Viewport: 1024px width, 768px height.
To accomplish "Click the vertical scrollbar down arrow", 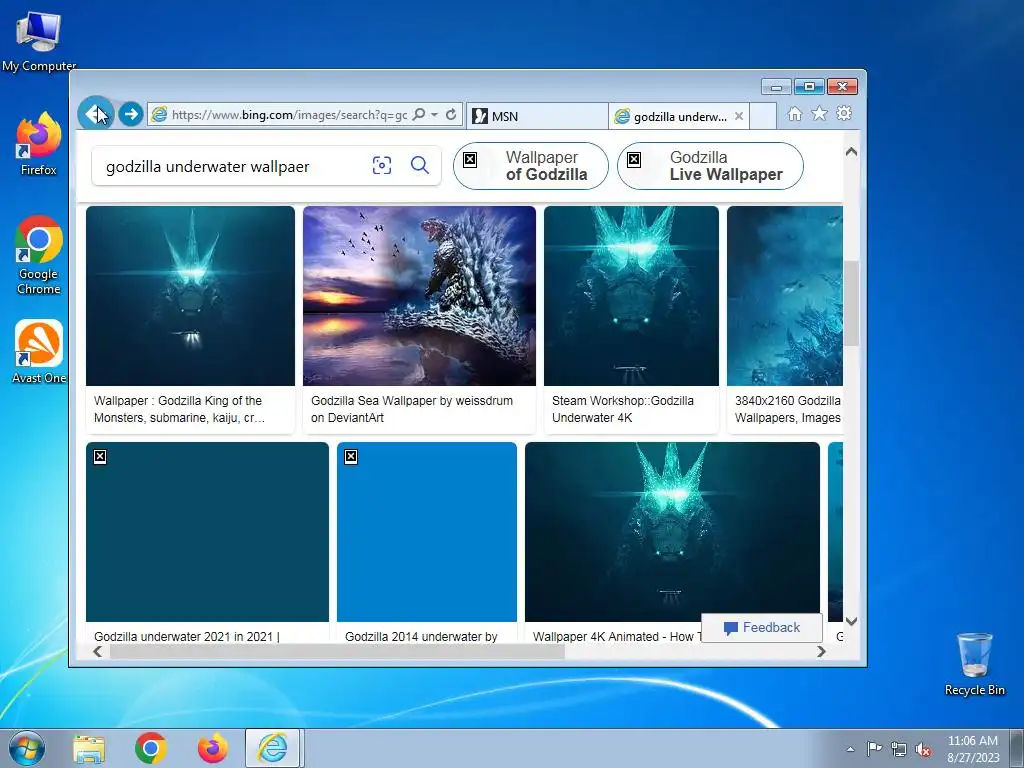I will tap(851, 621).
